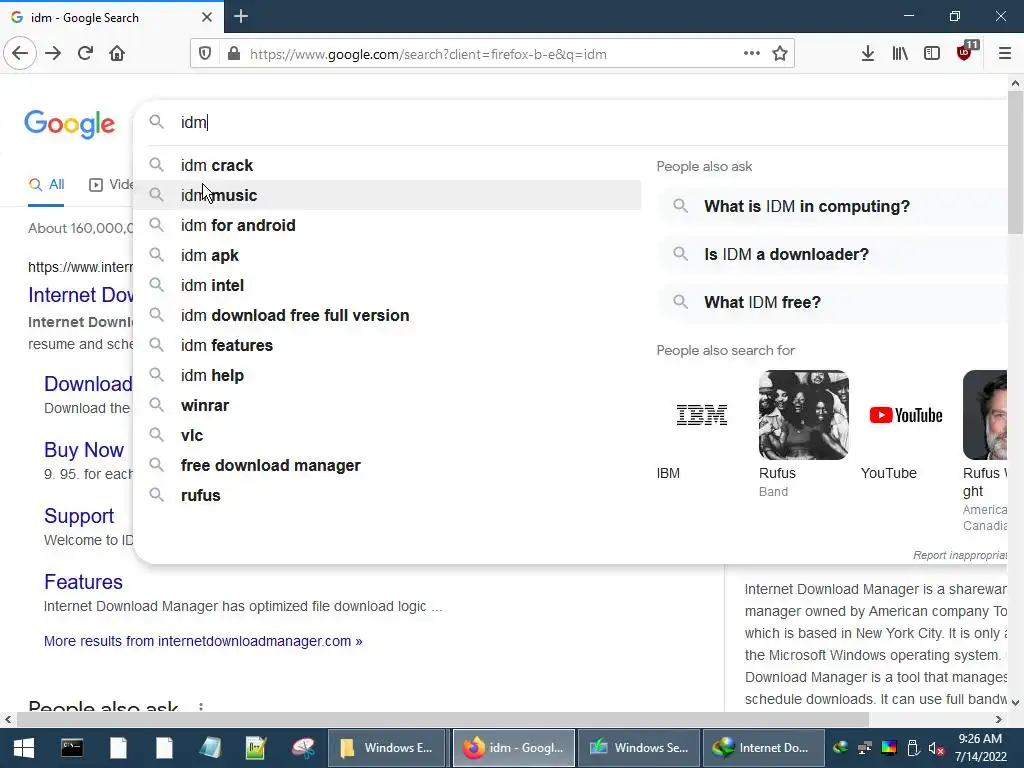Select suggestion idm crack
Screen dimensions: 1024x768
pos(387,165)
